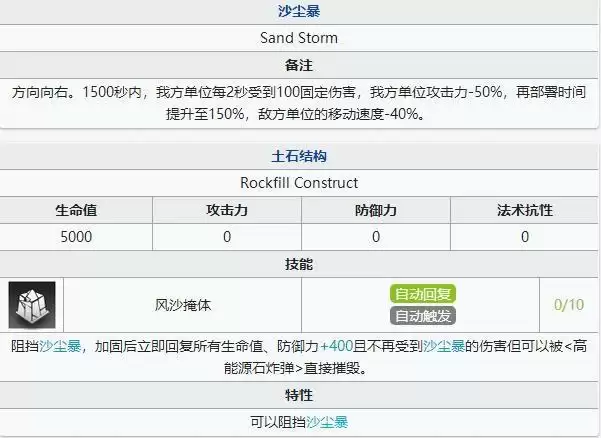Open the 土石结构 heading link
Image resolution: width=601 pixels, height=438 pixels.
(299, 157)
